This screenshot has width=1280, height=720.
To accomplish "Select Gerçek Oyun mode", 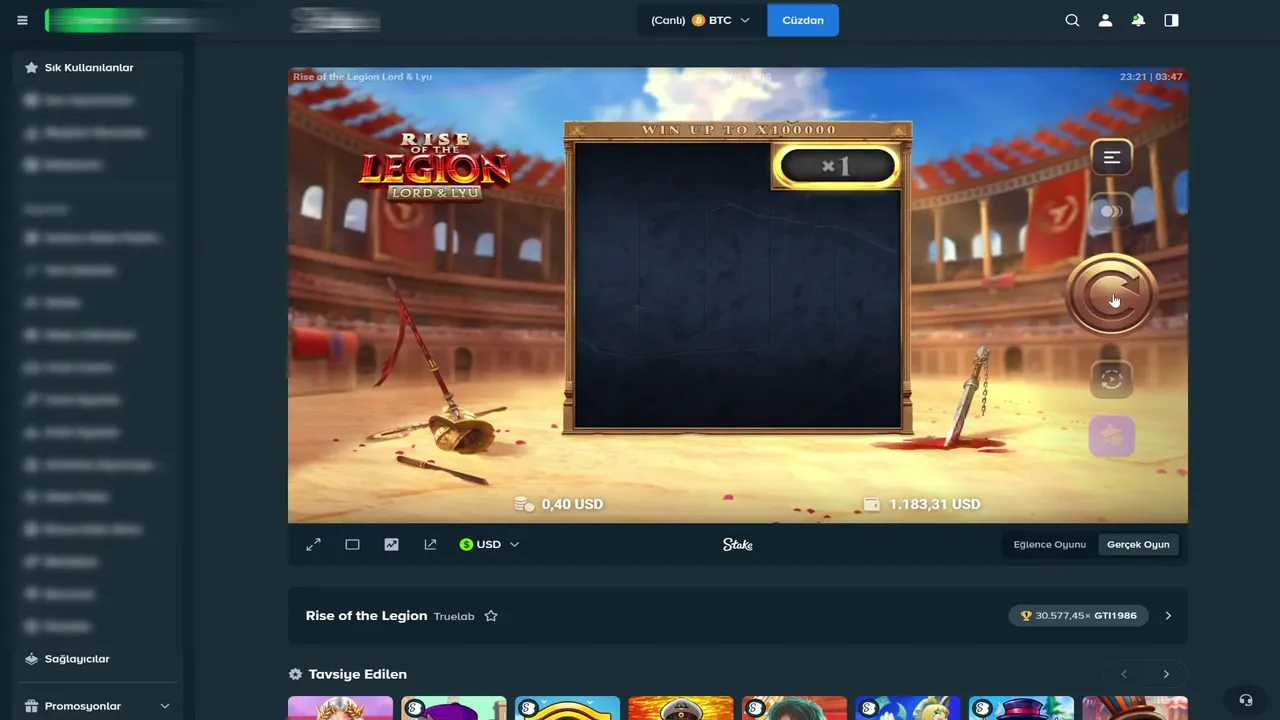I will click(1138, 544).
